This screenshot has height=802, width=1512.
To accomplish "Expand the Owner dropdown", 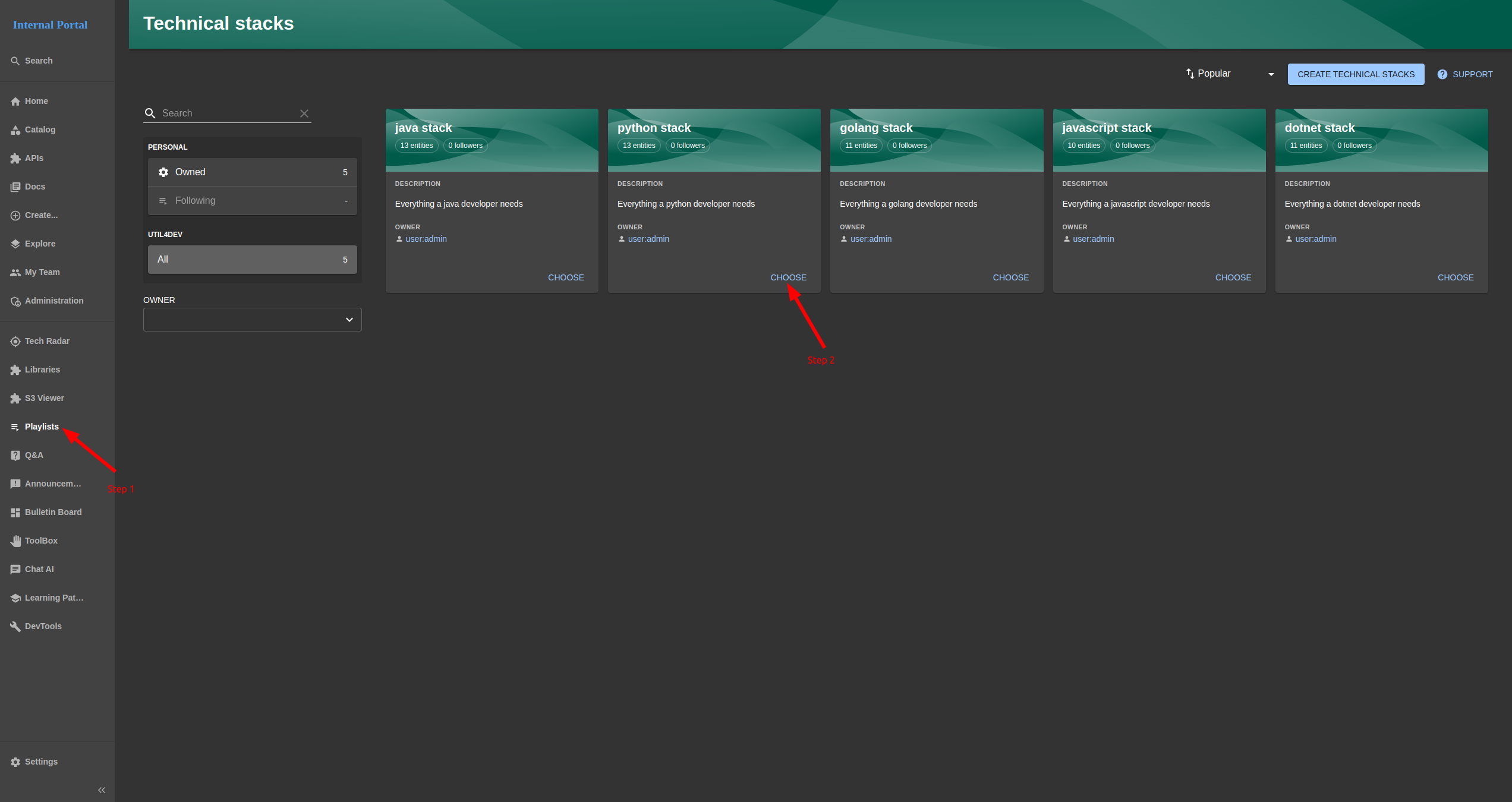I will (252, 320).
